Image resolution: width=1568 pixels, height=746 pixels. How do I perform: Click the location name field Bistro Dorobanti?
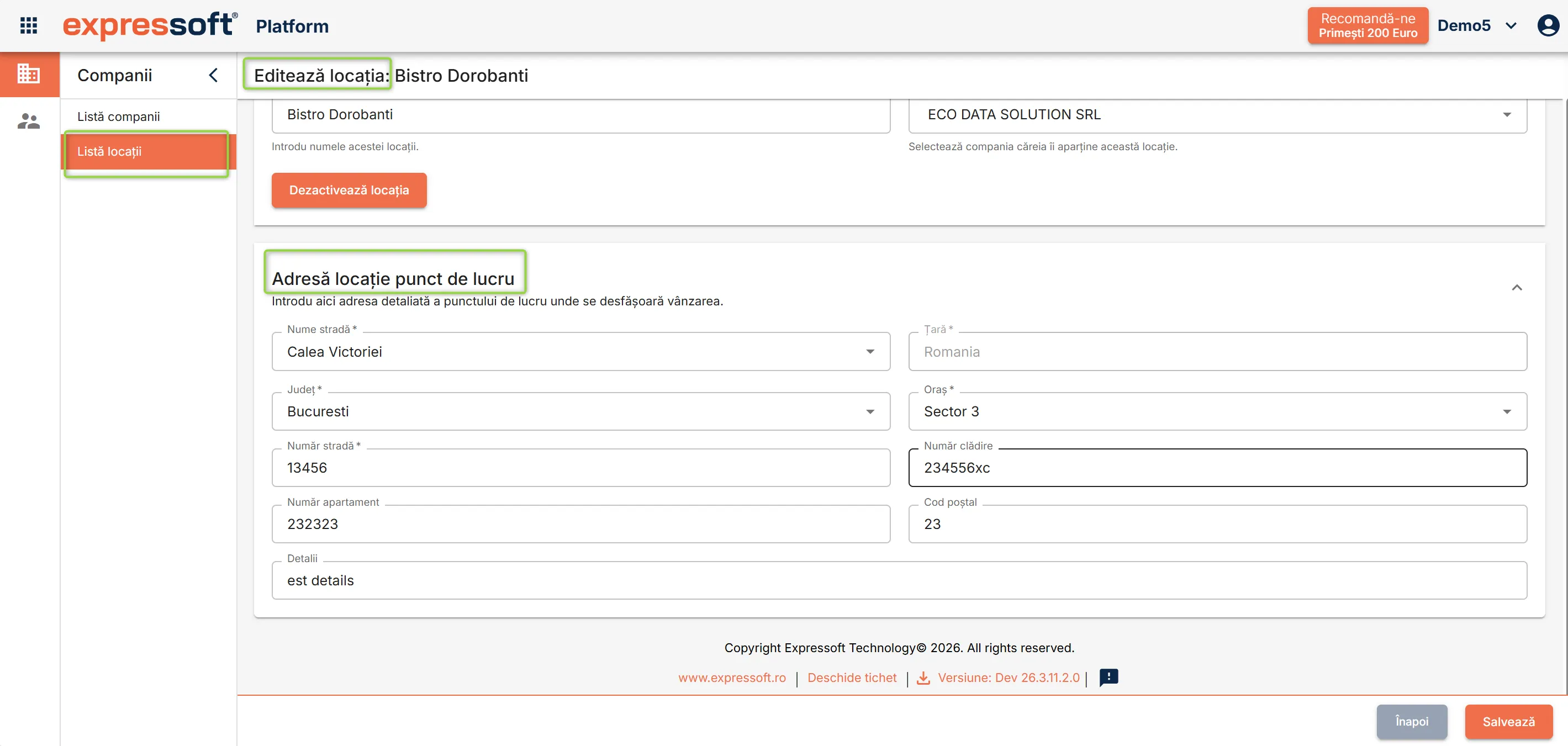point(580,114)
